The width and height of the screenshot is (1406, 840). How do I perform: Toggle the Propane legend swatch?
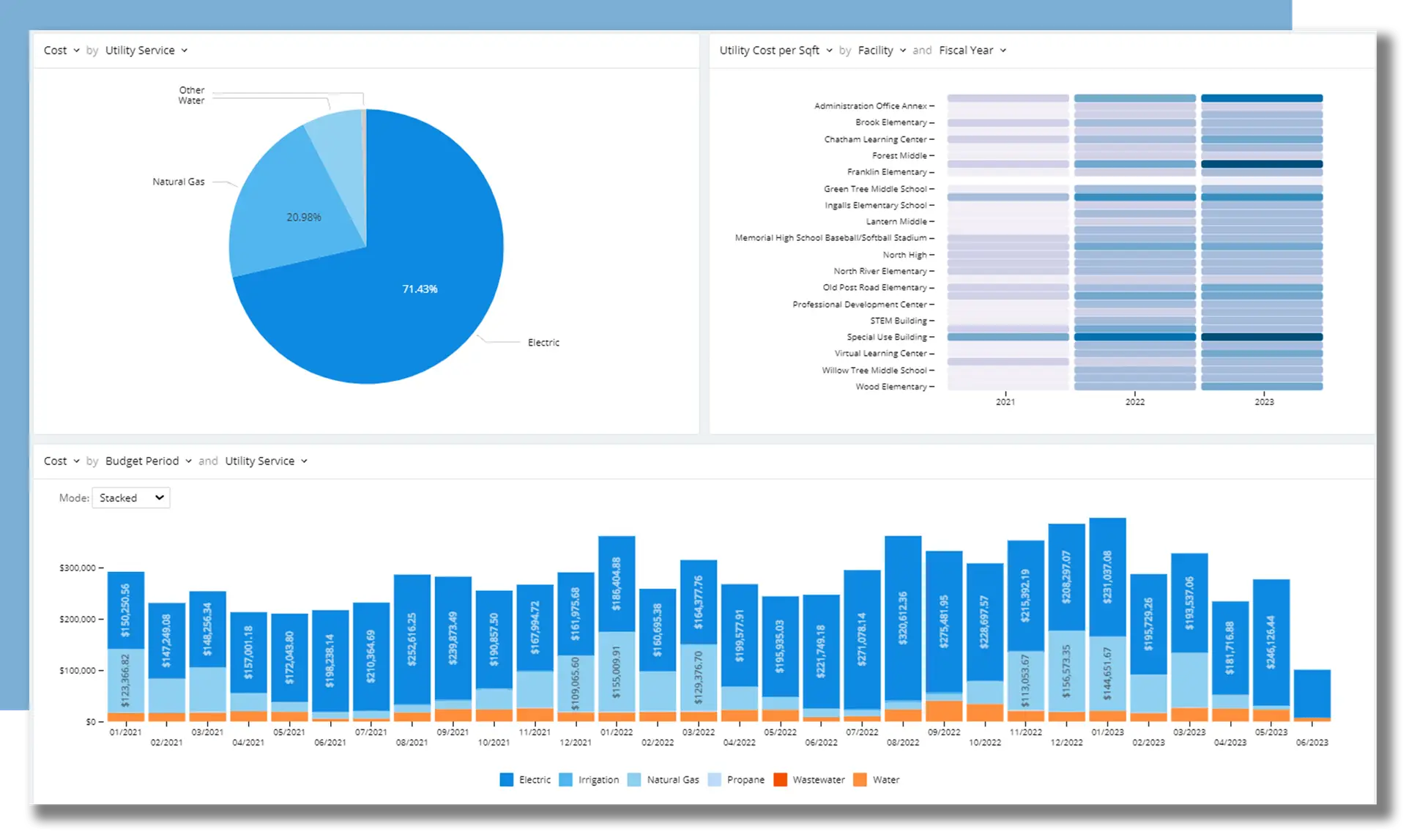pos(715,780)
